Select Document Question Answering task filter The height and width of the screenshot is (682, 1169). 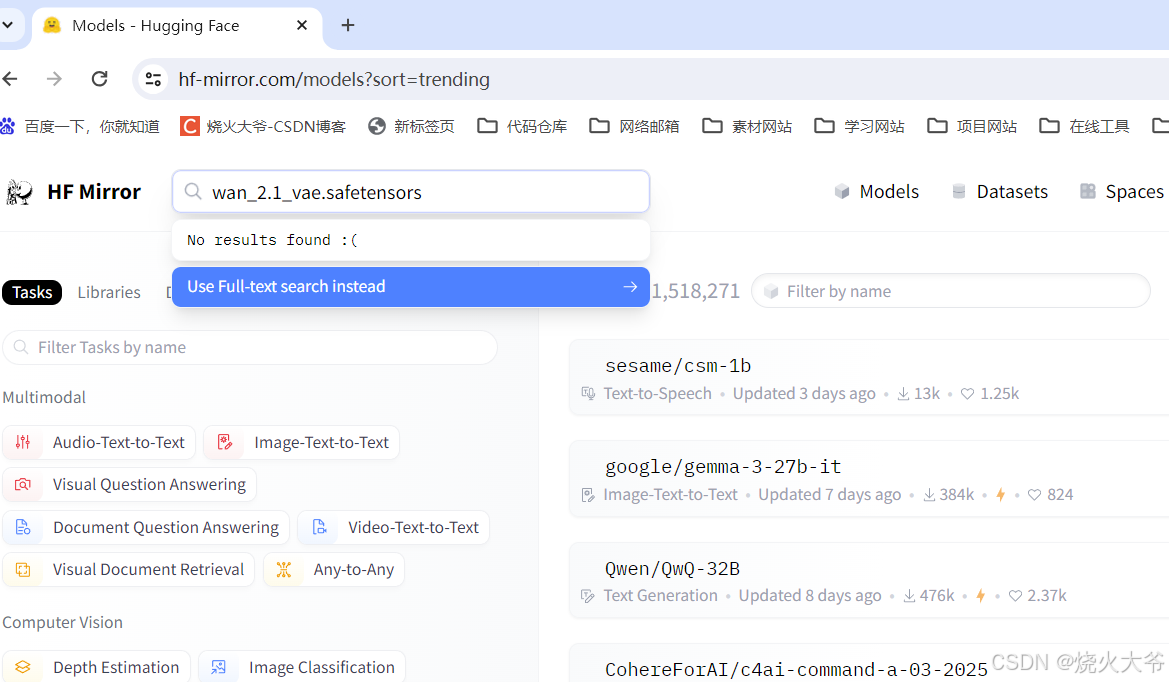click(x=146, y=528)
